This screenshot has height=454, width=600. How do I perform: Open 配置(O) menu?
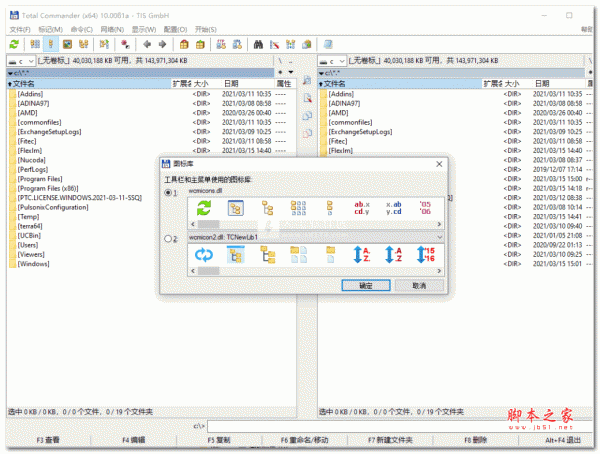(175, 29)
